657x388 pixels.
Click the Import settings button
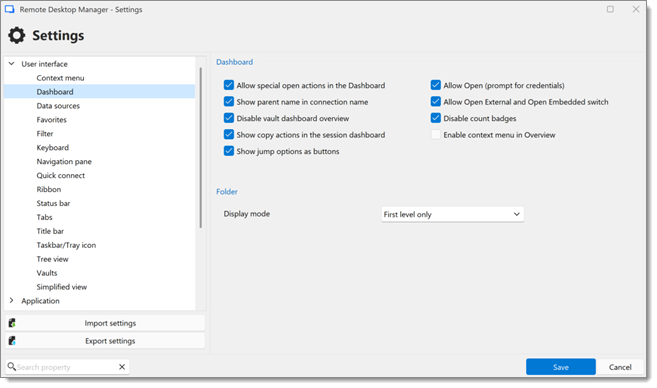[105, 323]
